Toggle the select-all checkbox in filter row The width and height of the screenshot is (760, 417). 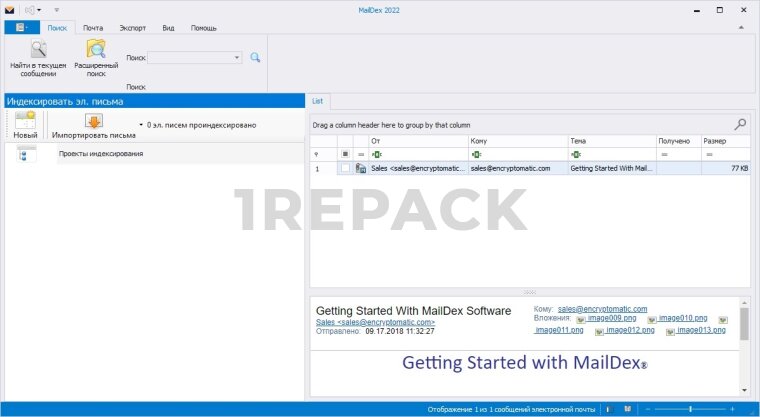(345, 154)
